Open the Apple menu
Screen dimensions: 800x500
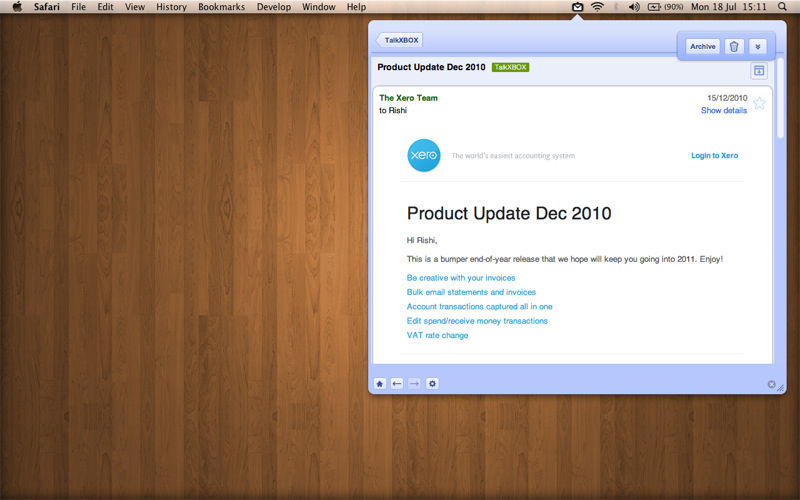tap(17, 7)
